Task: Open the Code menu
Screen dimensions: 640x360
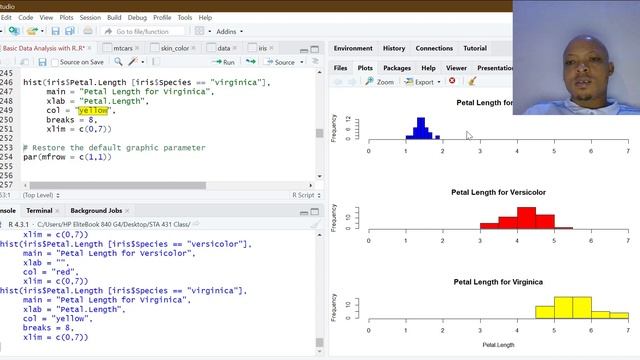Action: (x=25, y=18)
